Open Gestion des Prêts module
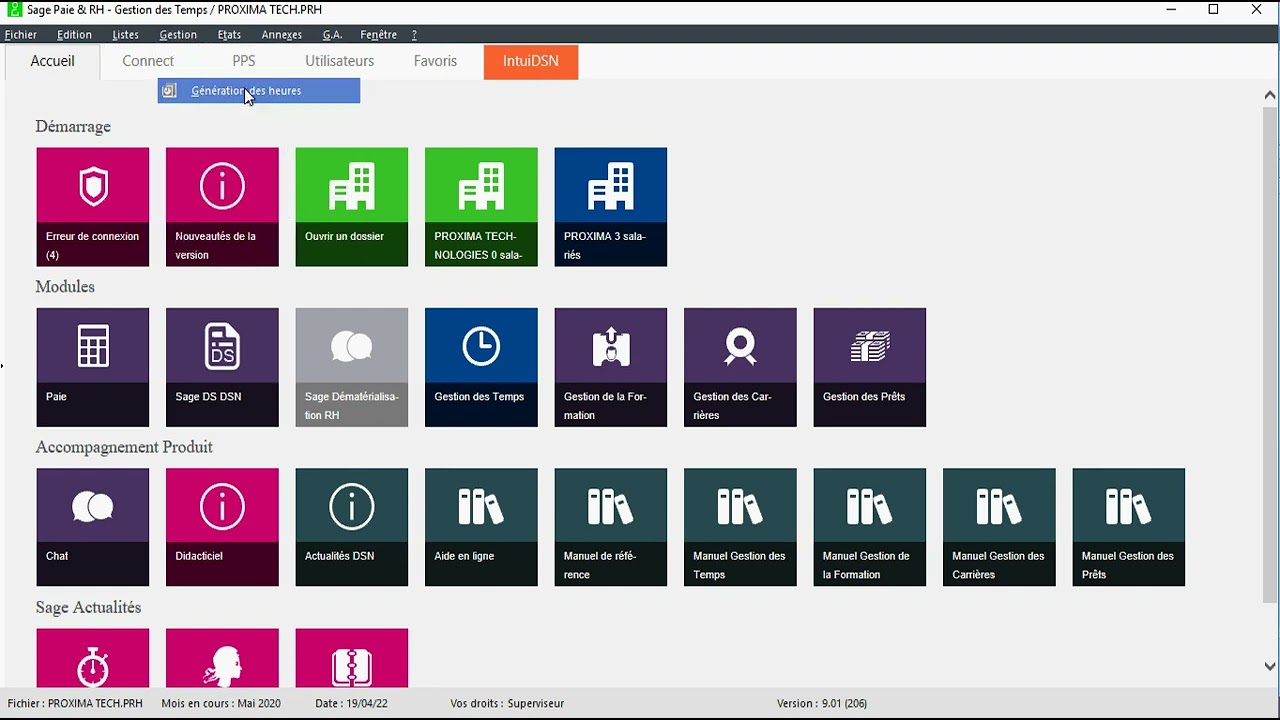Screen dimensions: 1280x720 (869, 367)
